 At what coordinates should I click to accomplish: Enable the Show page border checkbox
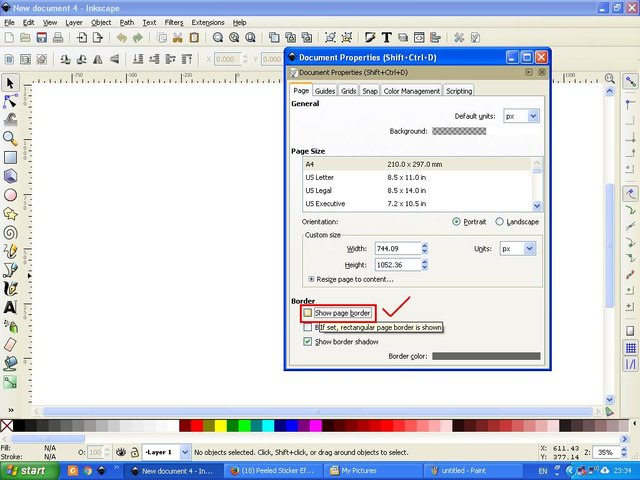307,313
